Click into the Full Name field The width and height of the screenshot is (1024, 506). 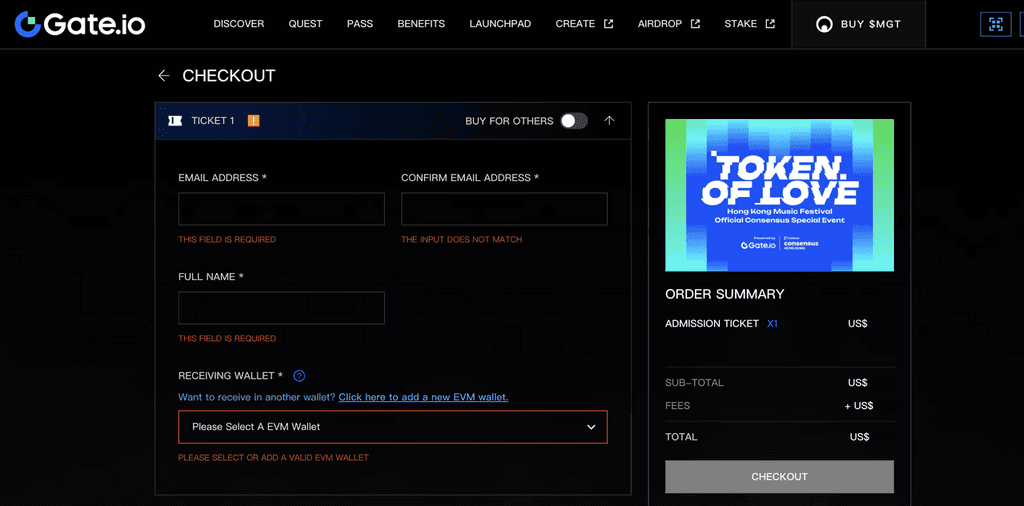click(x=281, y=308)
